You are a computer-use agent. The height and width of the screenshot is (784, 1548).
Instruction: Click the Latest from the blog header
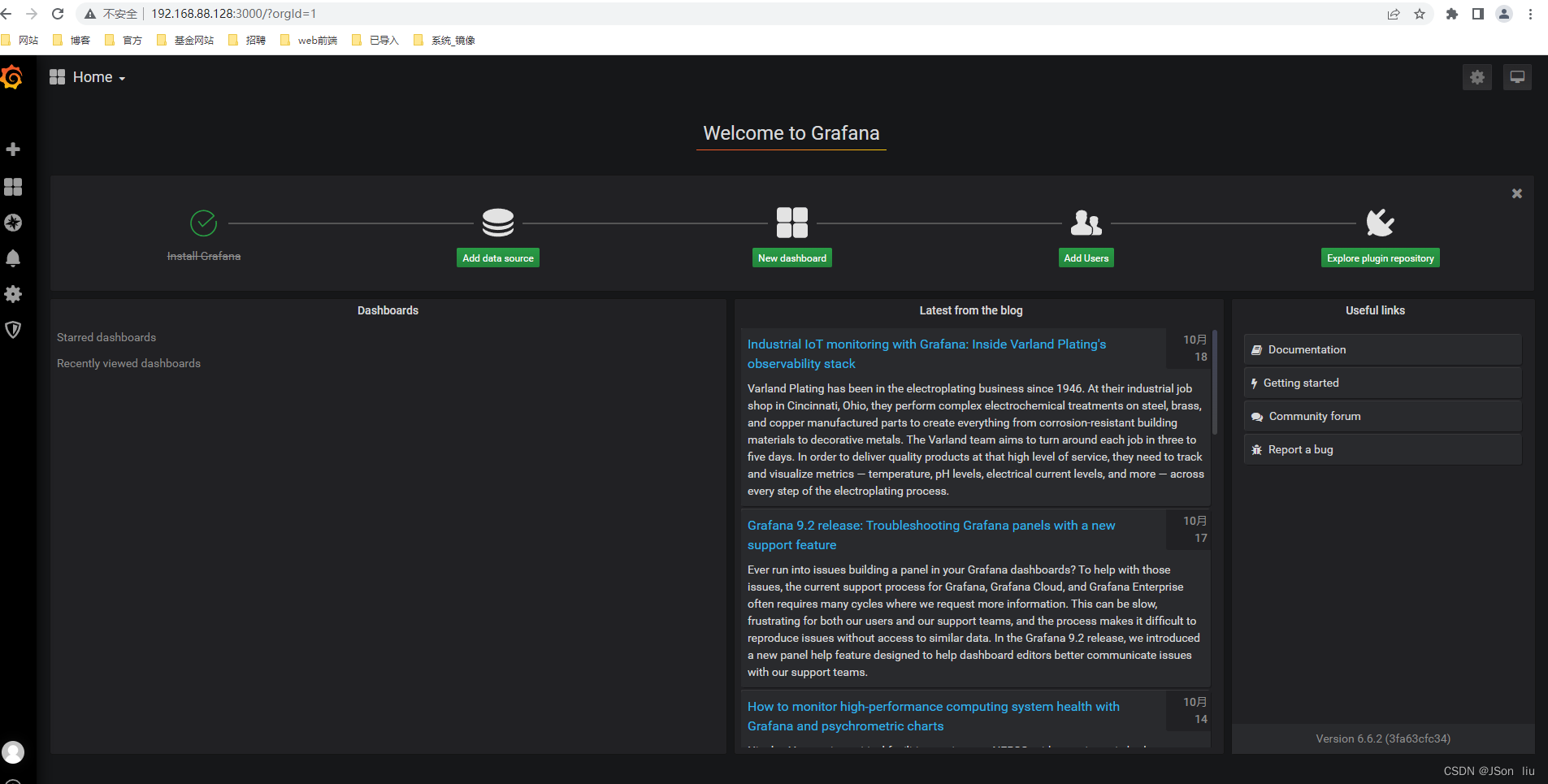(971, 310)
